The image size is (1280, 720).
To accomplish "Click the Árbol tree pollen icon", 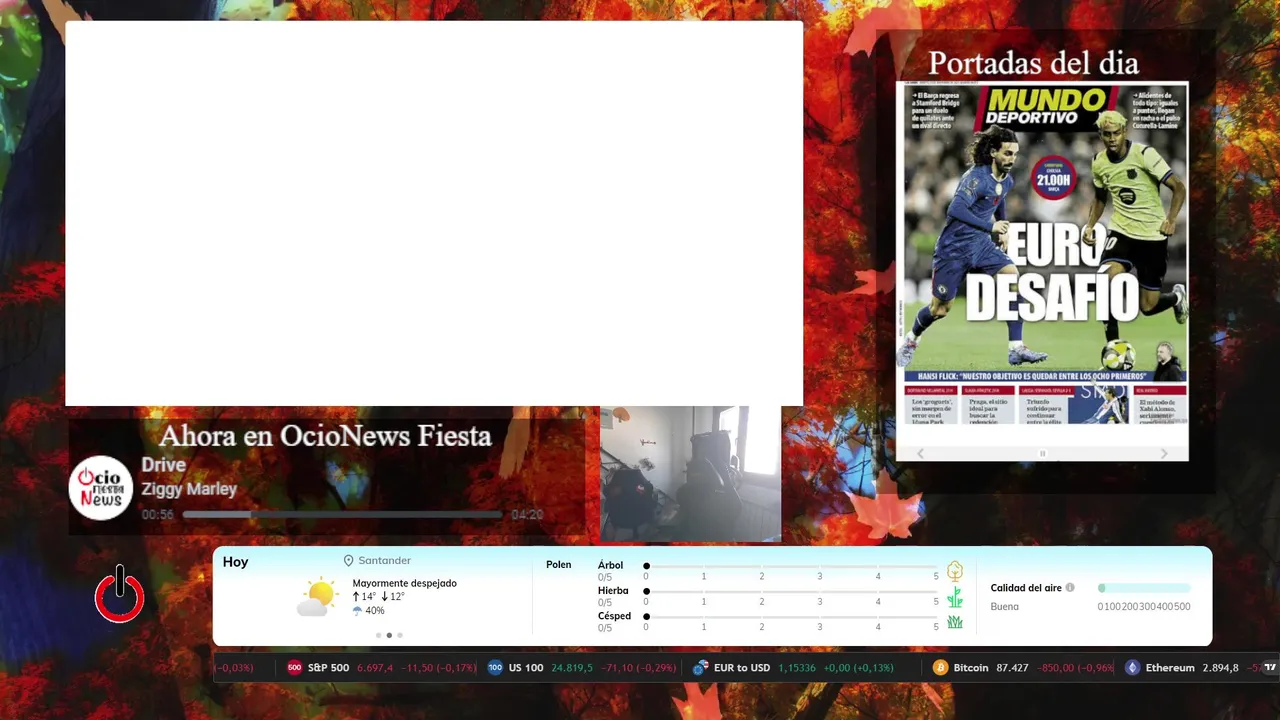I will [x=955, y=571].
